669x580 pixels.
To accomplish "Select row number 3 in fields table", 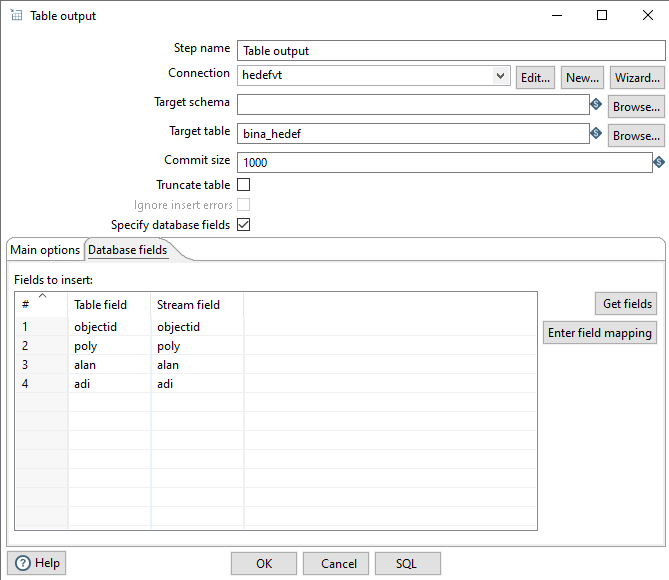I will point(41,365).
